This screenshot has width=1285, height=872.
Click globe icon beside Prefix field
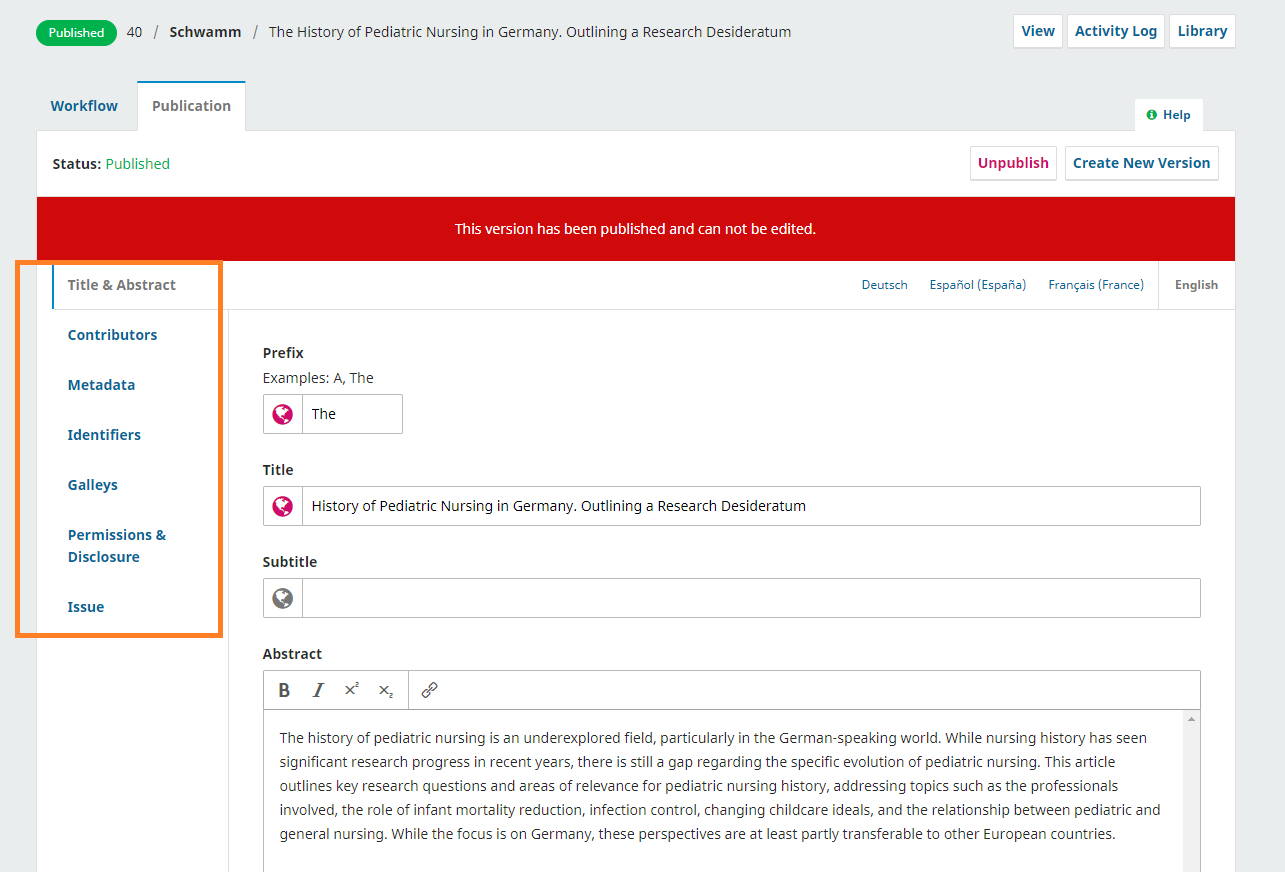[x=283, y=414]
